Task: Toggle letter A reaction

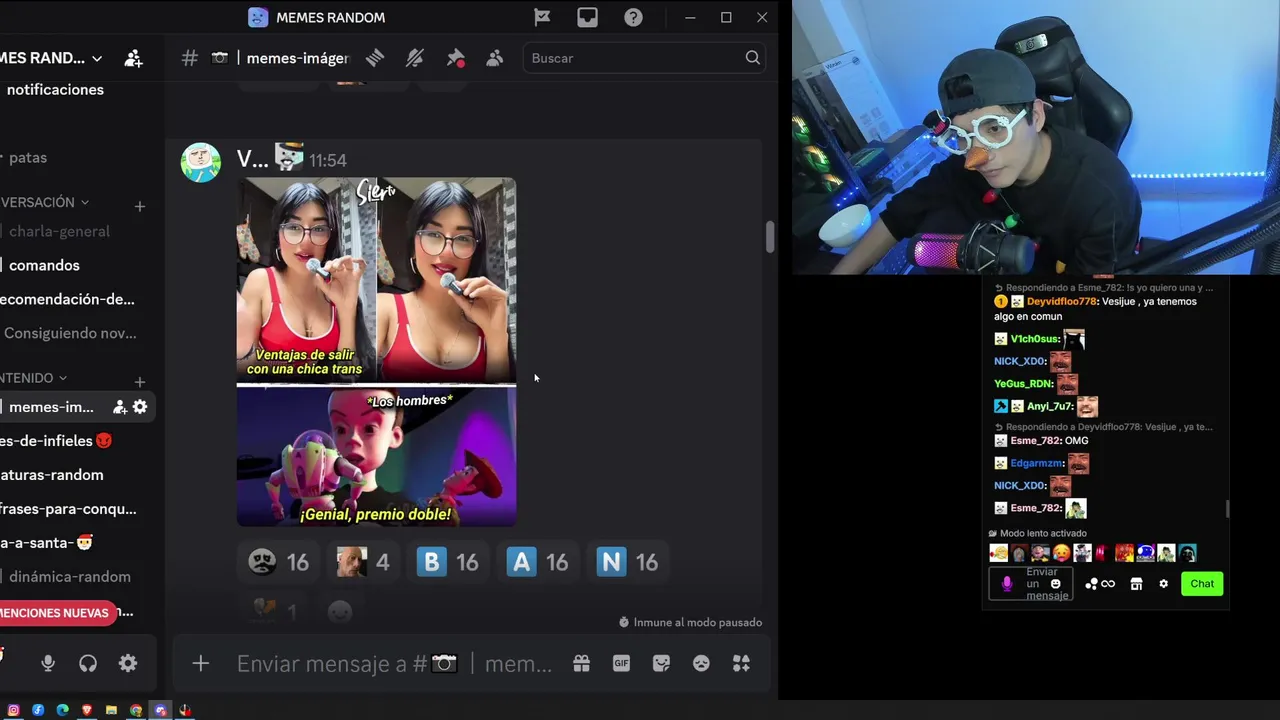Action: [x=538, y=562]
